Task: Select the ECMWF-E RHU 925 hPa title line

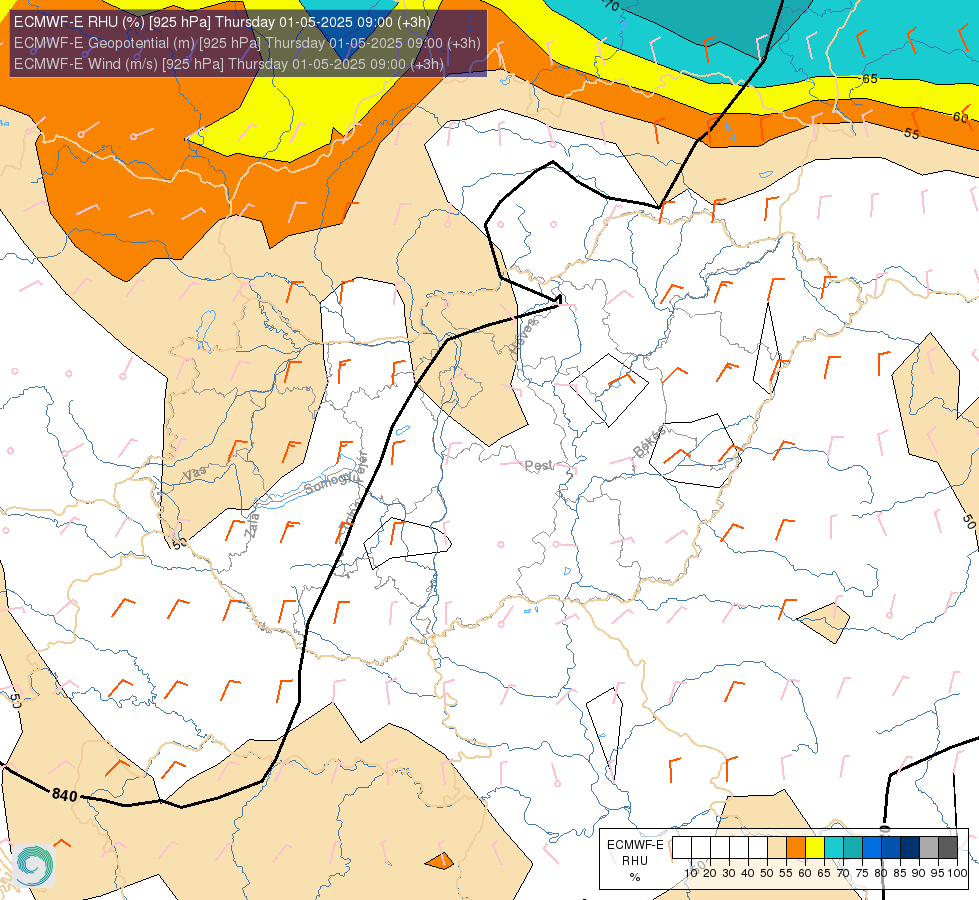Action: point(222,22)
